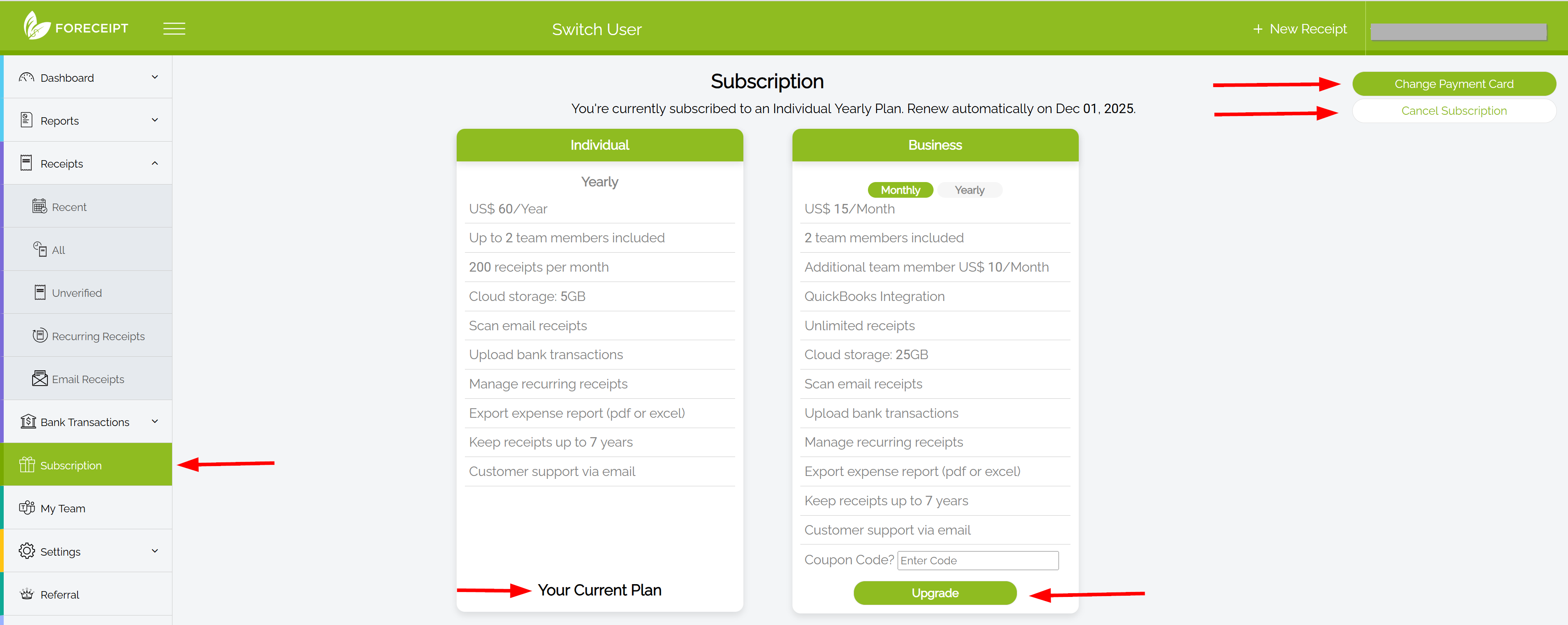
Task: Click the My Team icon
Action: [27, 508]
